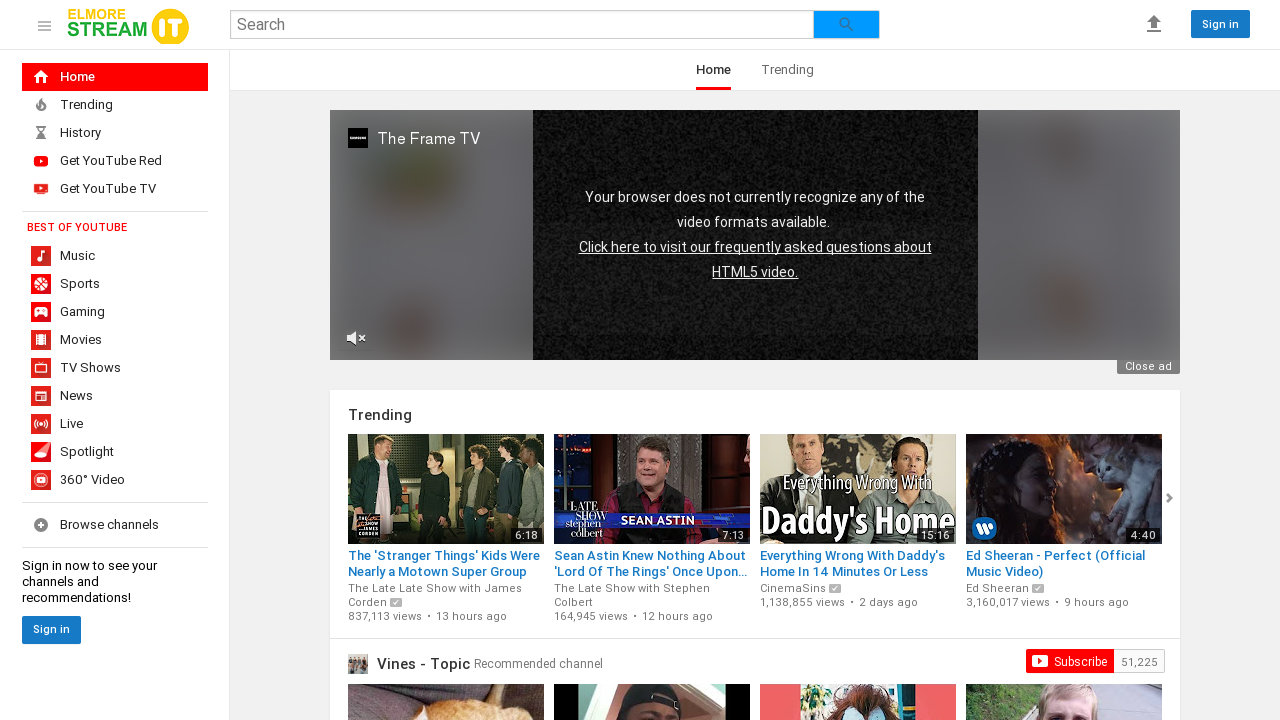Click the upload arrow icon
The width and height of the screenshot is (1280, 720).
point(1154,24)
